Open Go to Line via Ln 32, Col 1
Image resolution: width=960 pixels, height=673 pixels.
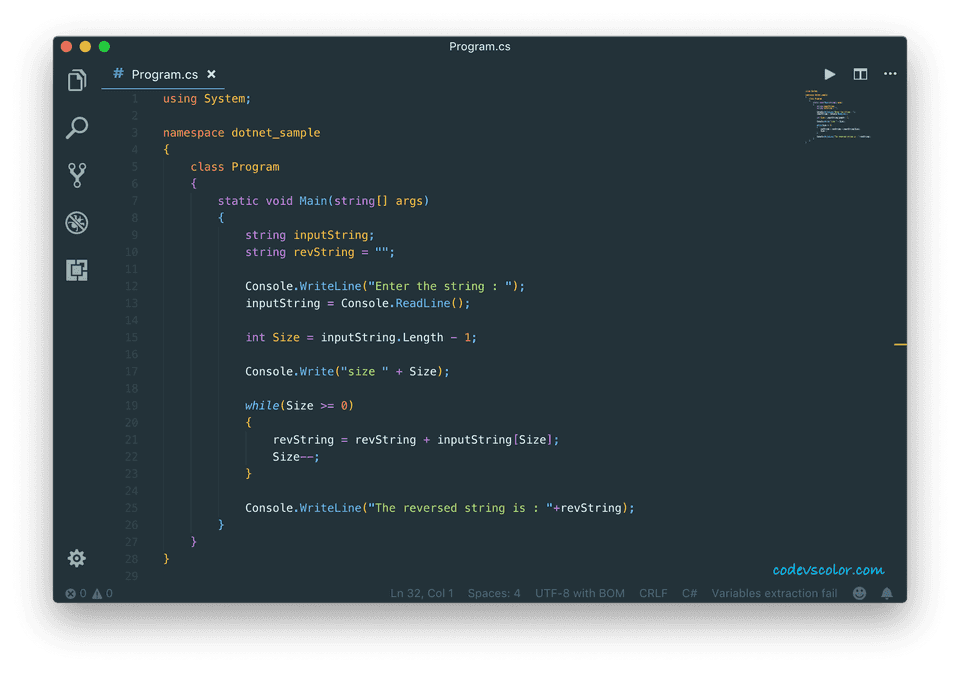click(422, 593)
